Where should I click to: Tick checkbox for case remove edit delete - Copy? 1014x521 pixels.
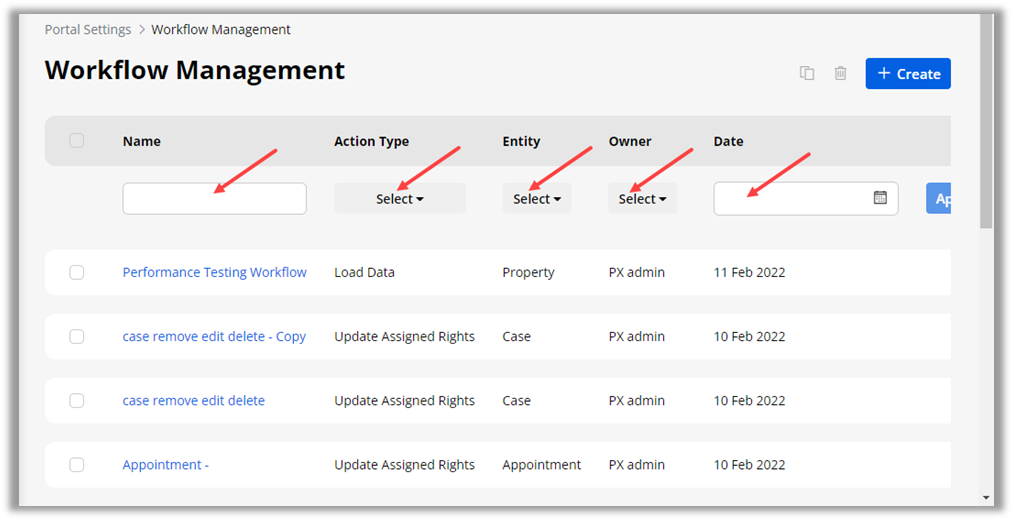click(x=77, y=336)
